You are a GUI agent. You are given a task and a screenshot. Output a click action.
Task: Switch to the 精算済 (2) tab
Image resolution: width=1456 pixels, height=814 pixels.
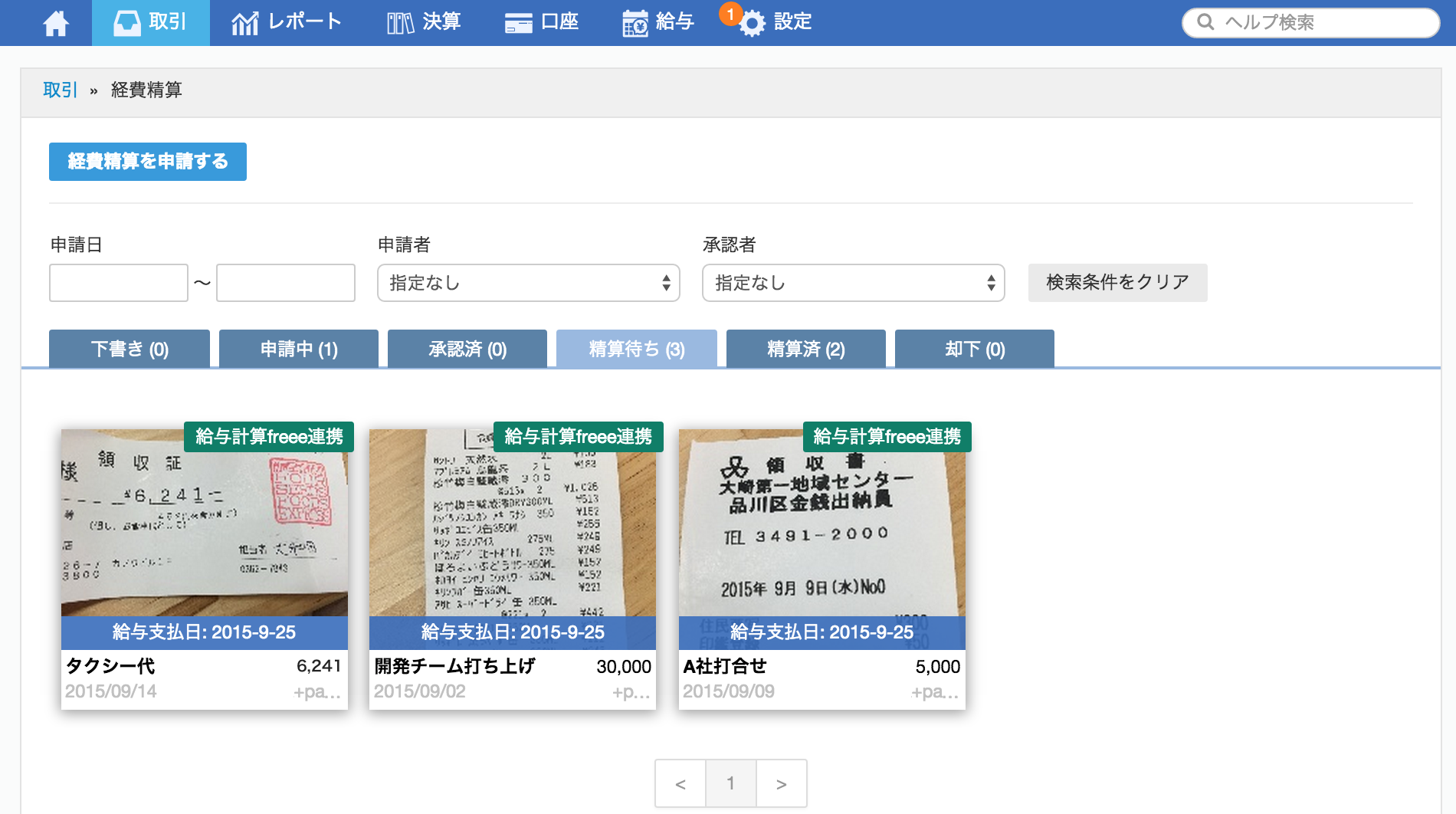coord(805,350)
